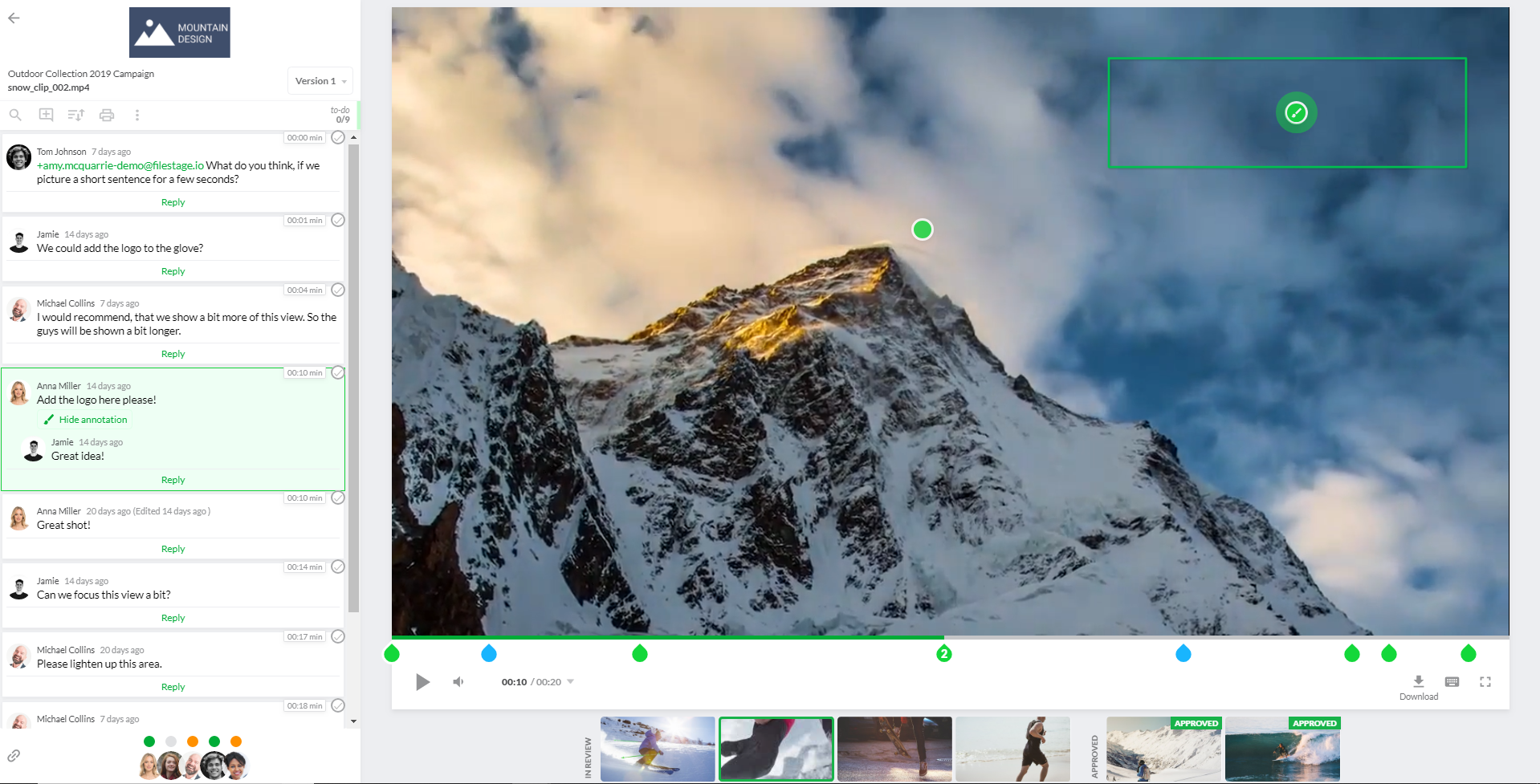This screenshot has width=1540, height=784.
Task: Download the video file
Action: (1419, 687)
